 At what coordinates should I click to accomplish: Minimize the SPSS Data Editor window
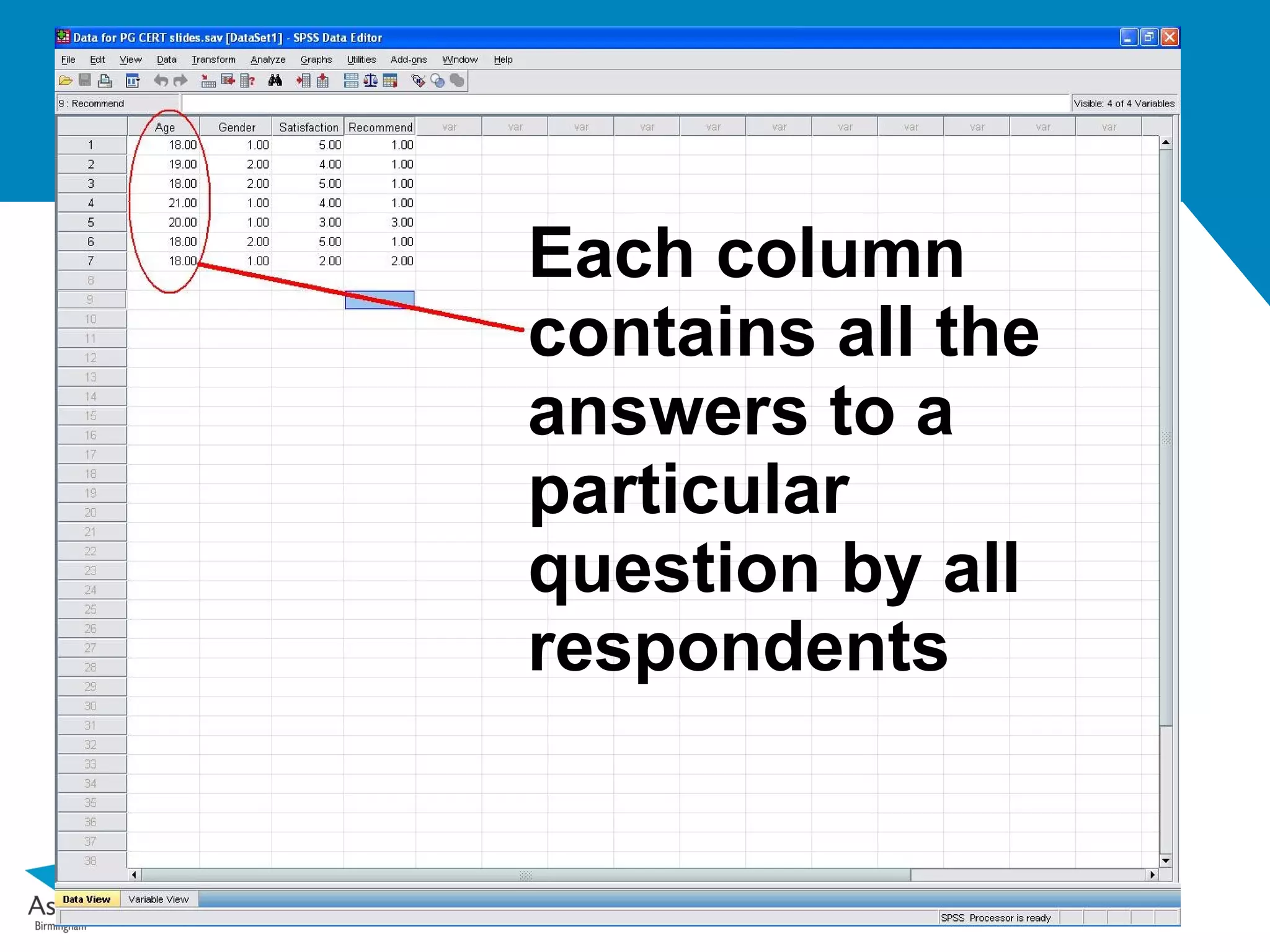(x=1129, y=38)
